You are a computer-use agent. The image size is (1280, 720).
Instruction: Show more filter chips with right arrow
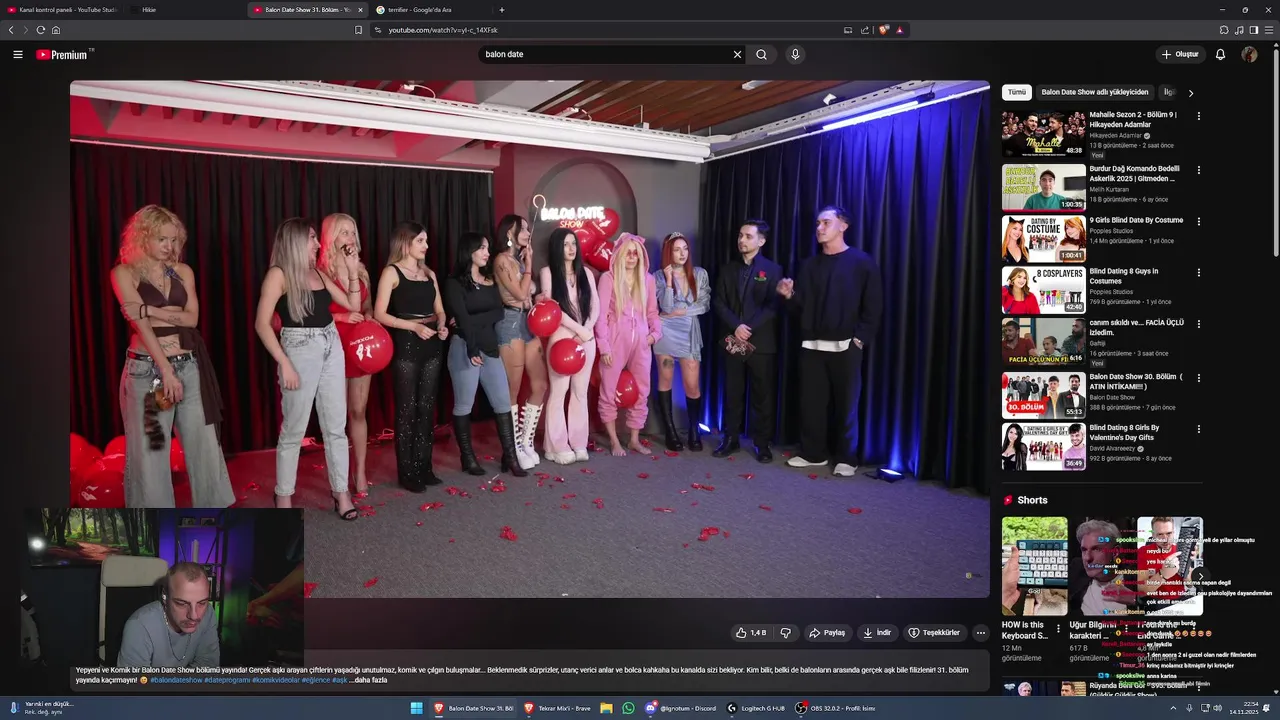point(1190,93)
